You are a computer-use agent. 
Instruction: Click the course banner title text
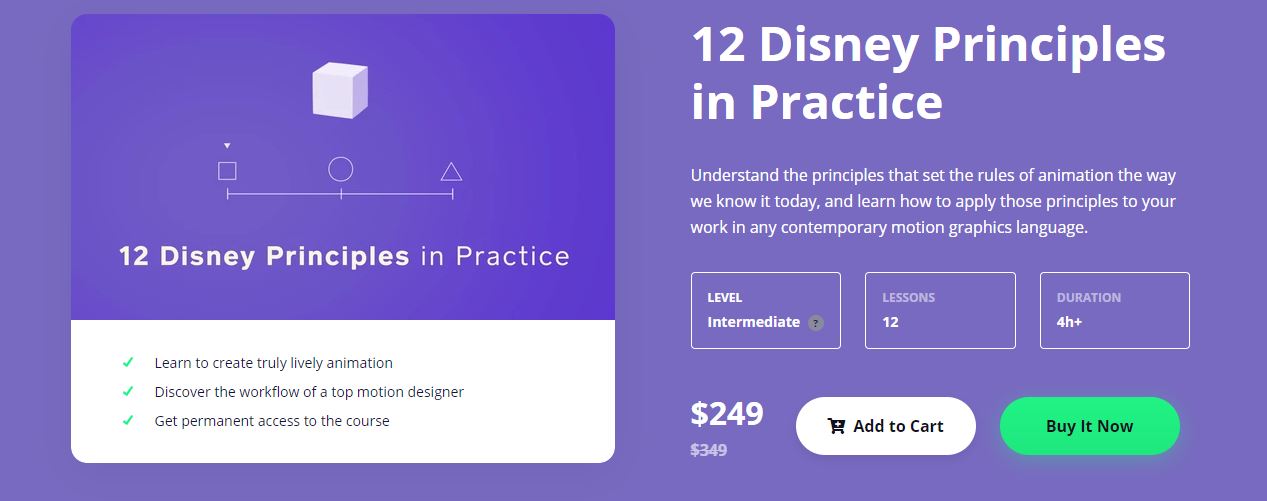[x=344, y=256]
